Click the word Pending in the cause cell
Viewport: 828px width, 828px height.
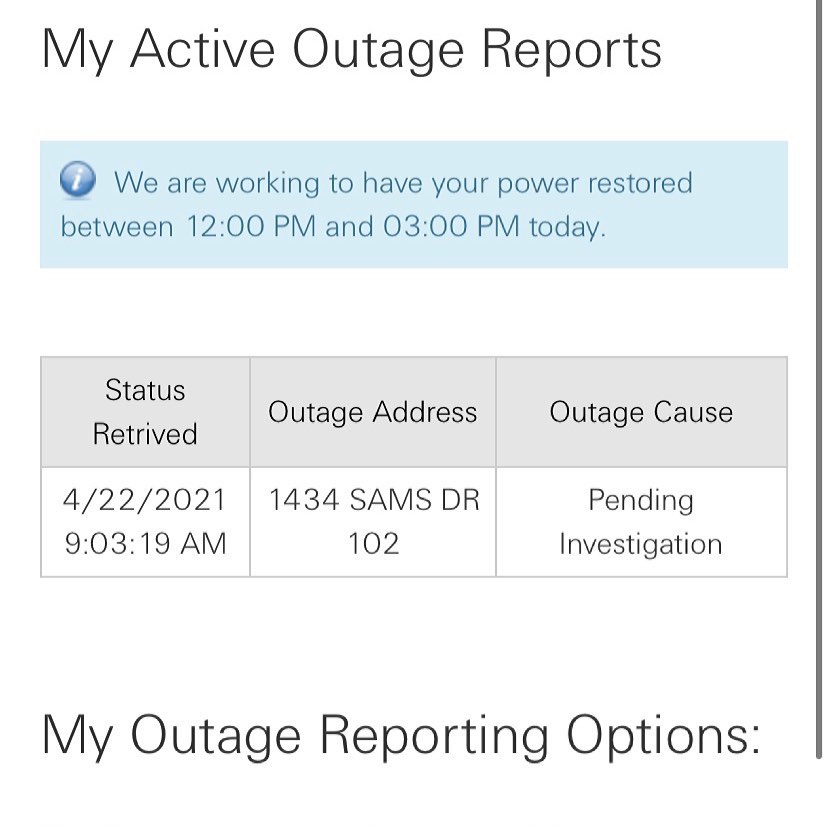click(x=641, y=501)
